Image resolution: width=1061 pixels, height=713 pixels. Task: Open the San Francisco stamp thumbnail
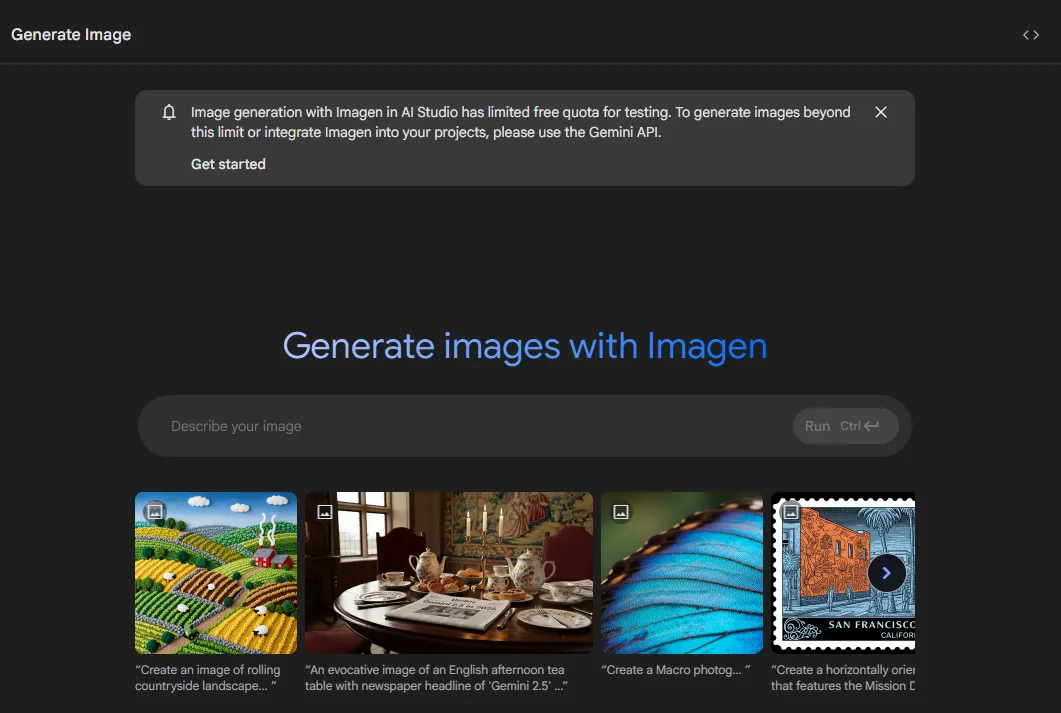pos(843,573)
